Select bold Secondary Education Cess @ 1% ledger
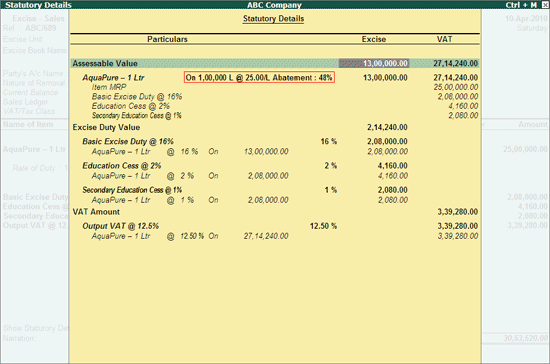The image size is (550, 364). (132, 190)
